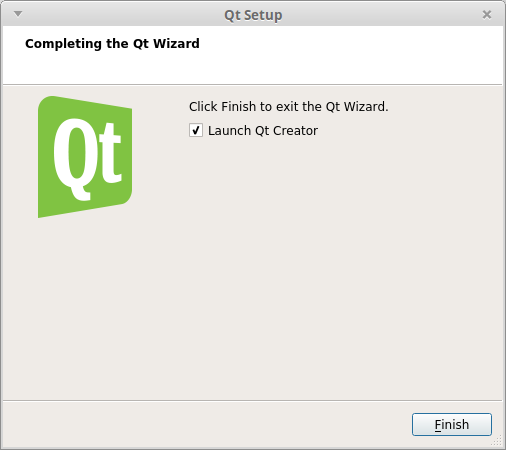
Task: Toggle the checkmark box beside Launch Qt Creator
Action: (196, 130)
